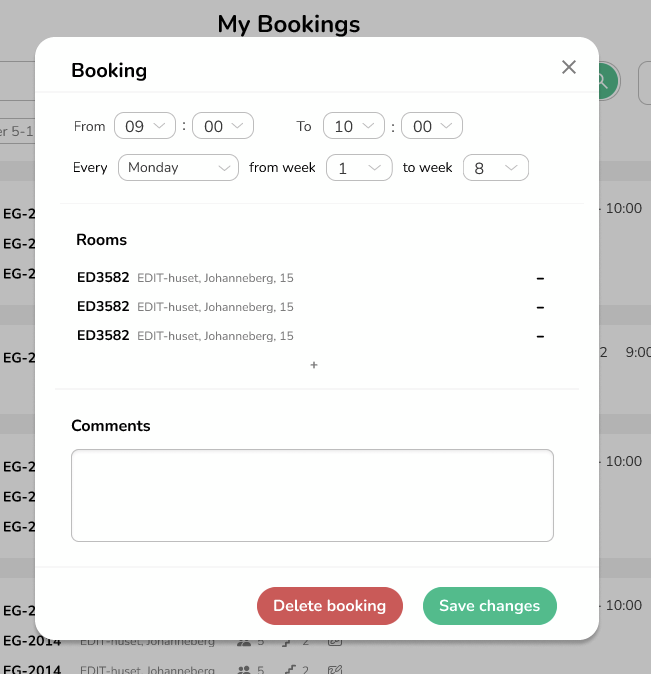Click the My Bookings page heading

[288, 23]
